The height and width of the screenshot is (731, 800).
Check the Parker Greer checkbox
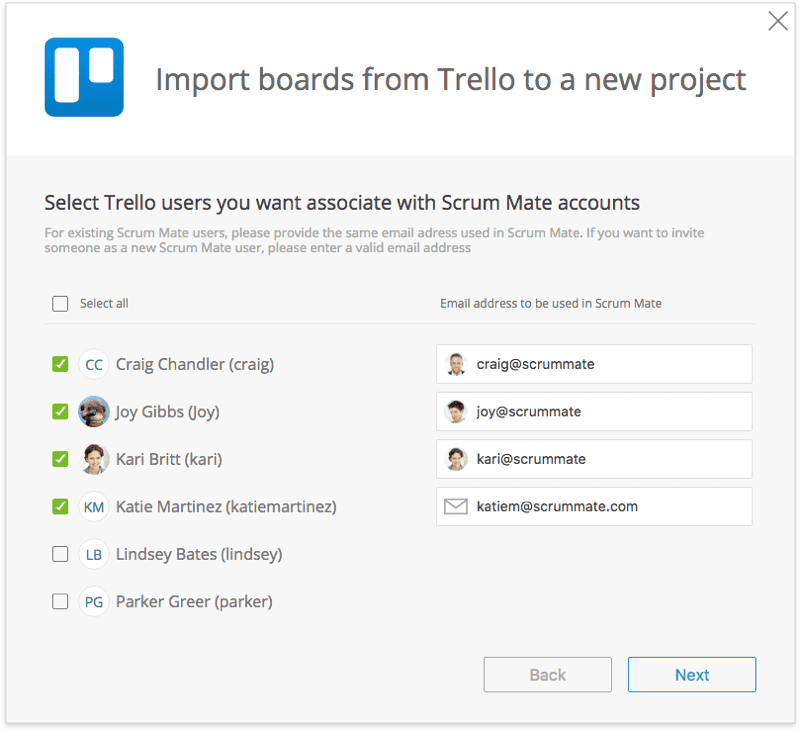[60, 602]
